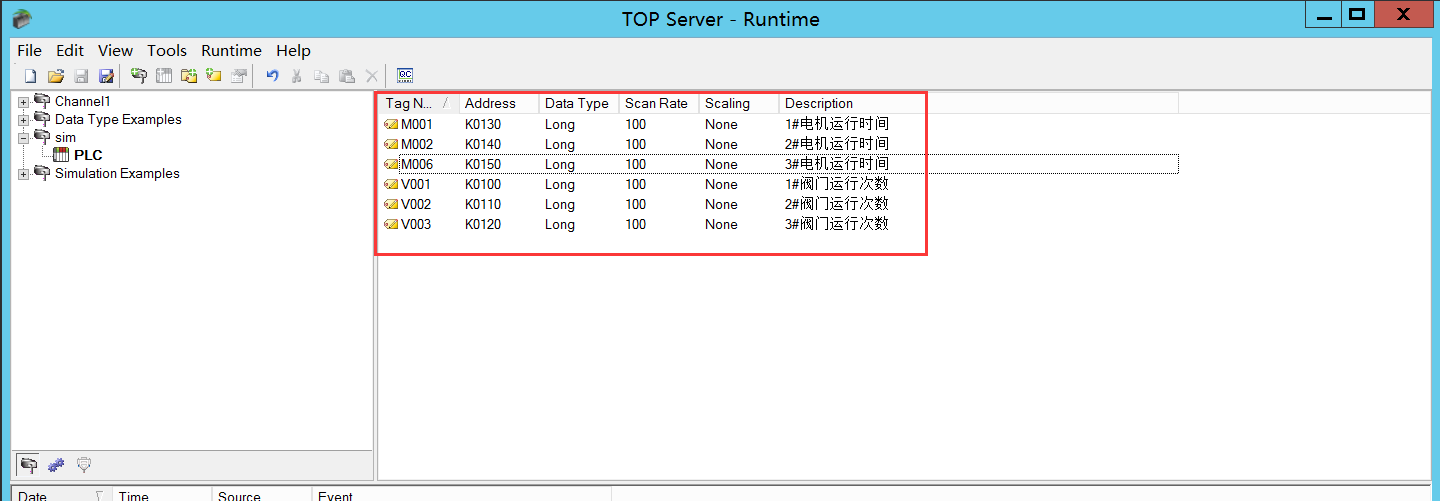Image resolution: width=1440 pixels, height=501 pixels.
Task: Click the Save As toolbar icon
Action: [106, 76]
